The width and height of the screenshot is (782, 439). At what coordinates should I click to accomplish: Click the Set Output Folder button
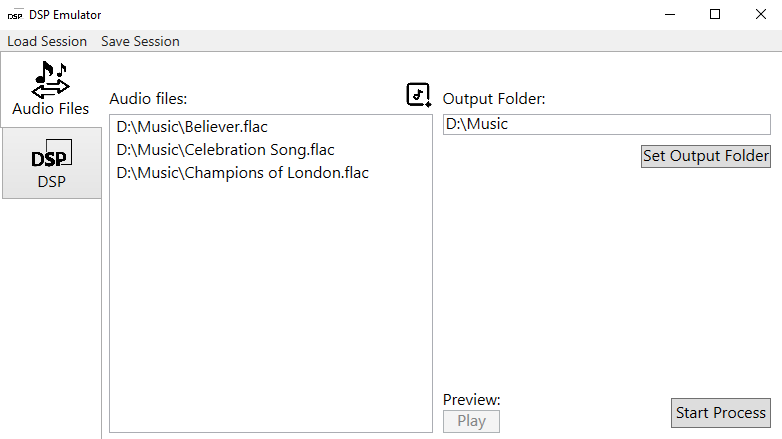tap(706, 156)
